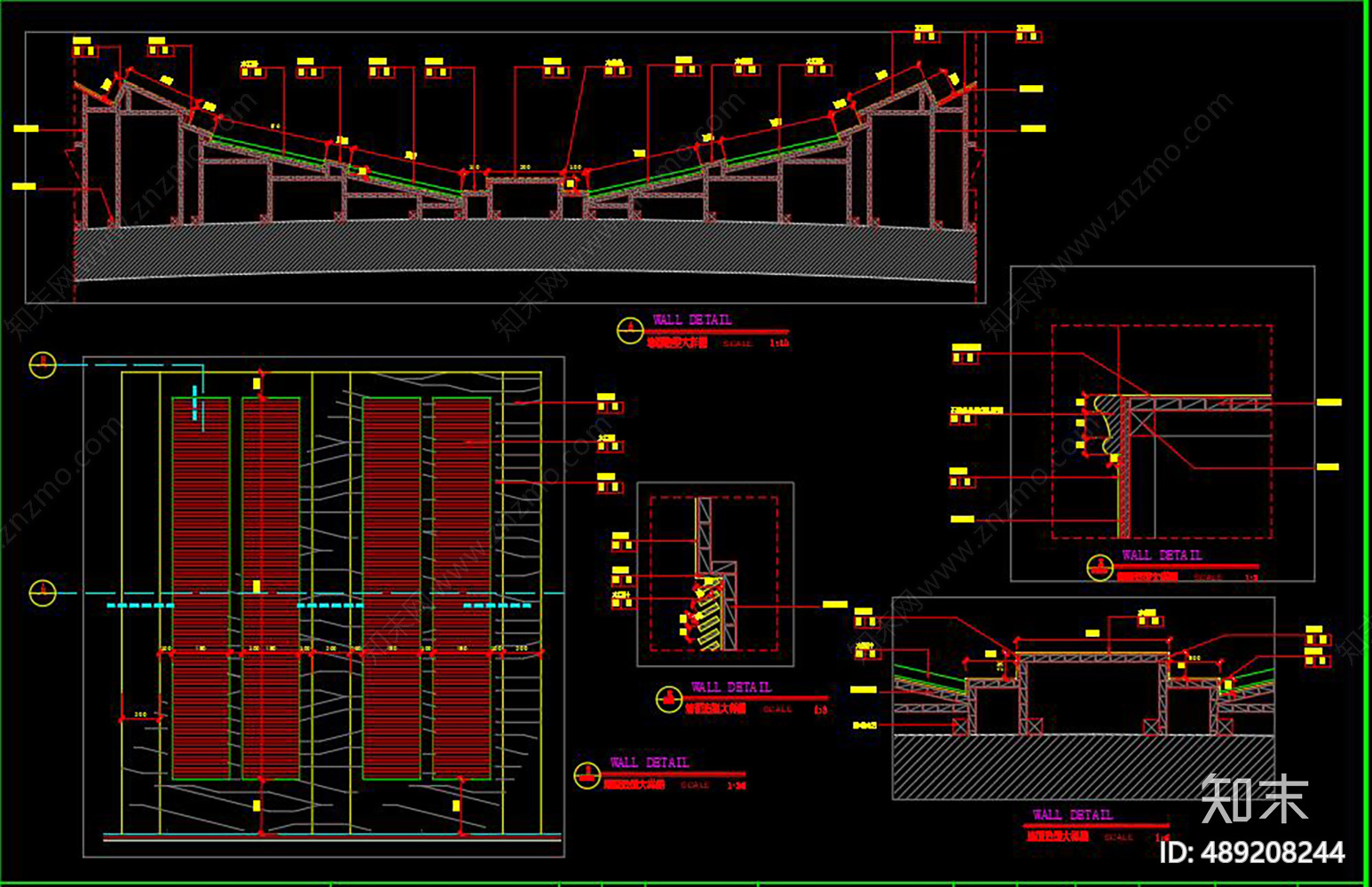The image size is (1372, 887).
Task: Select the red louver panel elevation drawing
Action: click(324, 608)
